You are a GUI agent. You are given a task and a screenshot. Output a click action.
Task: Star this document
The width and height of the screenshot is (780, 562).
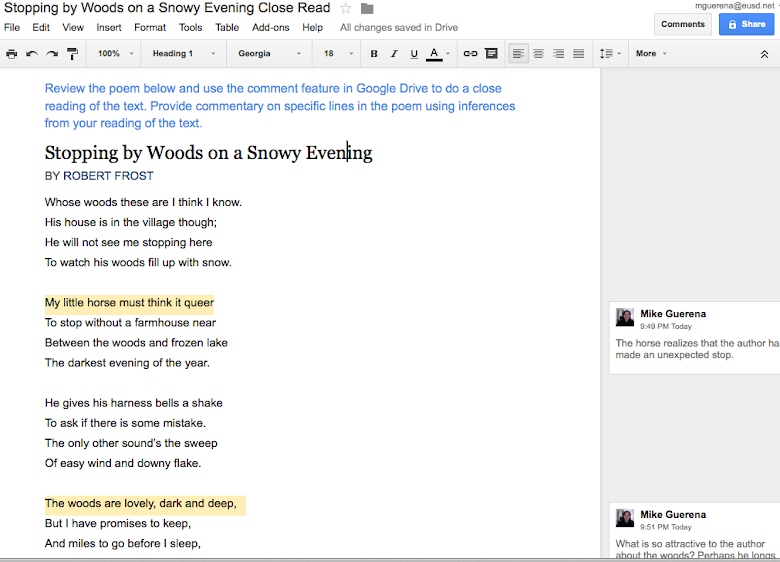(345, 8)
